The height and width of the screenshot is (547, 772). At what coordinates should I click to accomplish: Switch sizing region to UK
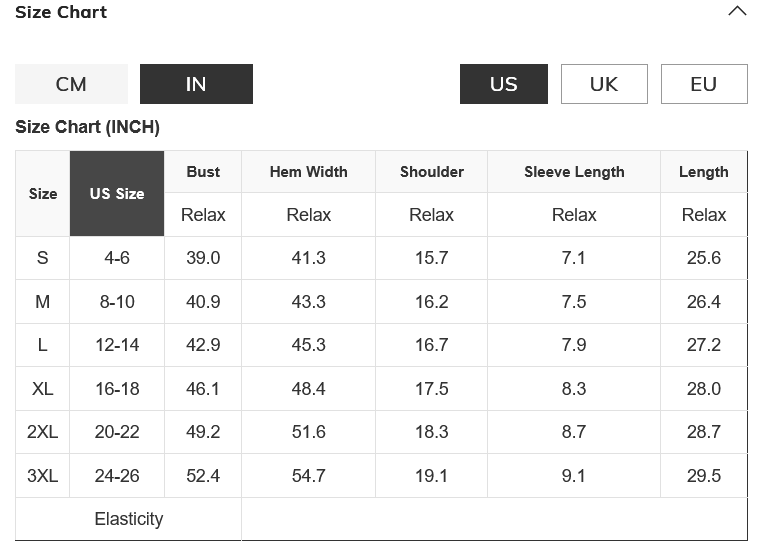(x=604, y=84)
